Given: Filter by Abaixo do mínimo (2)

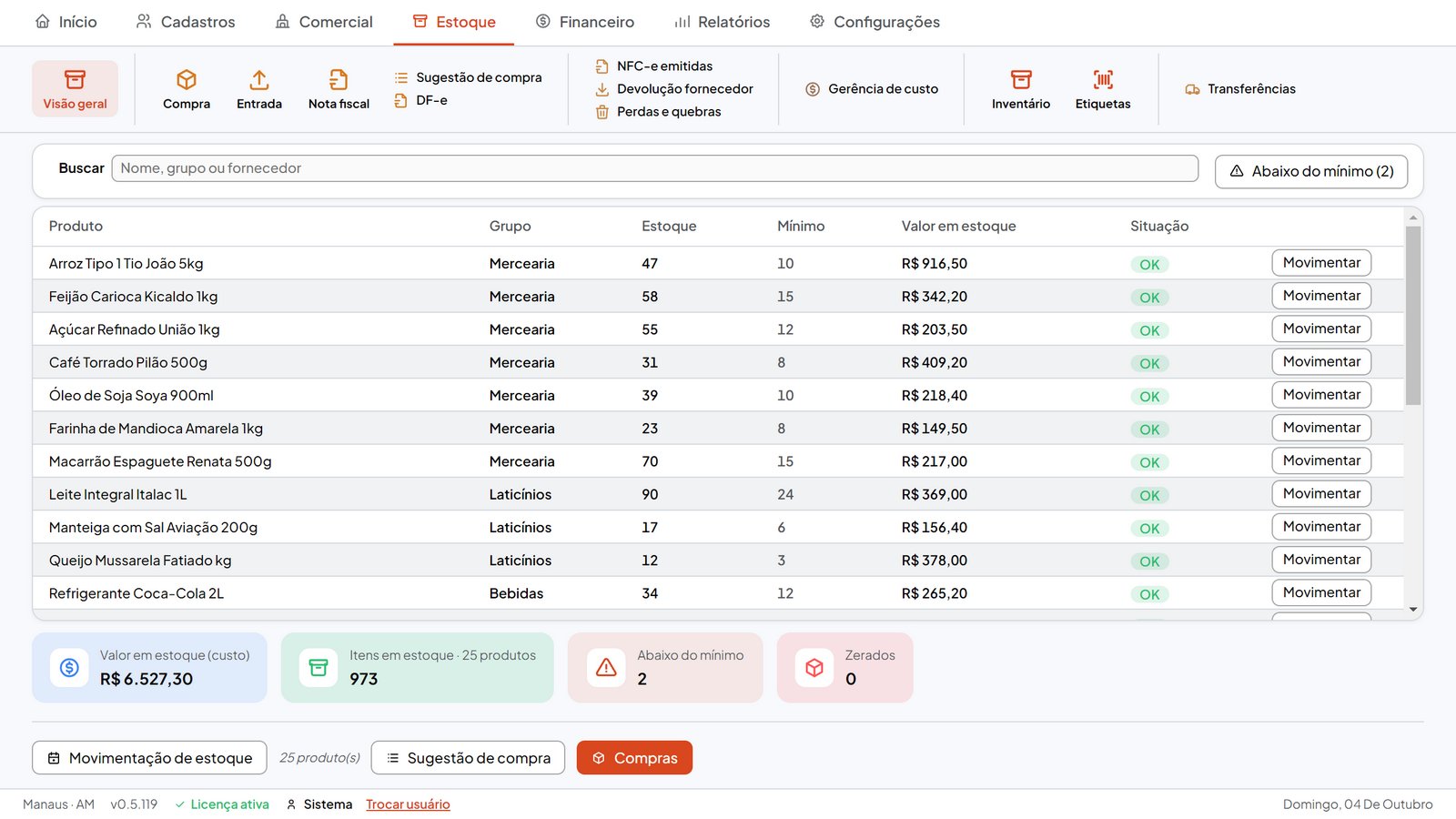Looking at the screenshot, I should (x=1311, y=171).
